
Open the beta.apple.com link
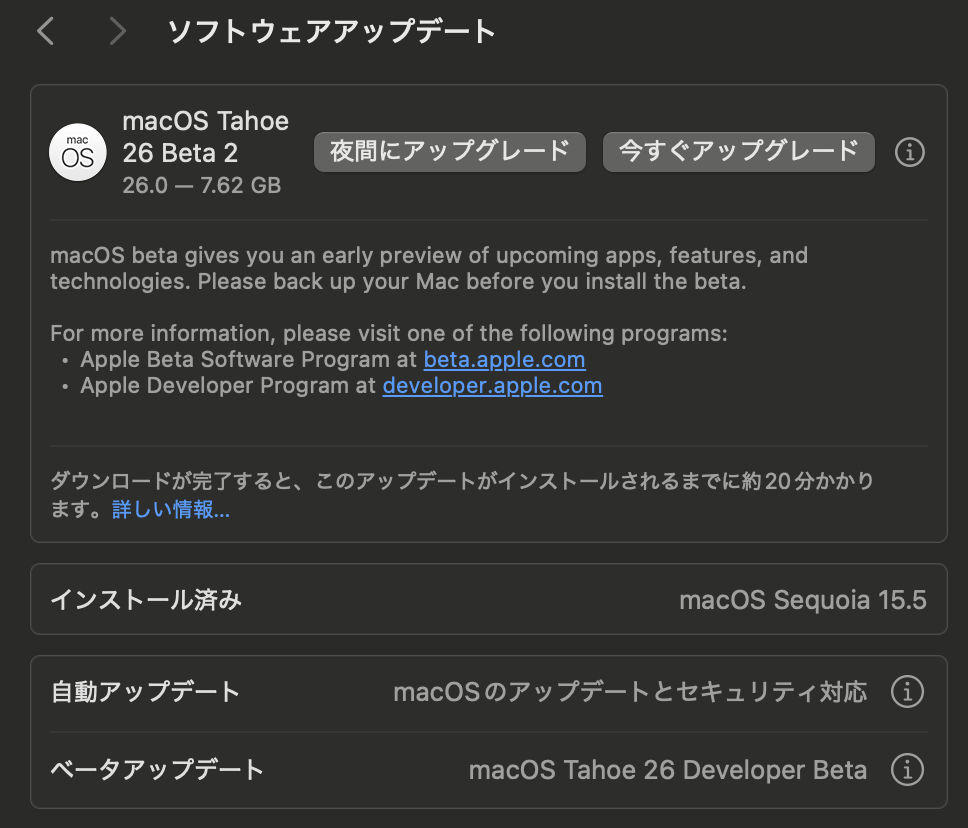pyautogui.click(x=504, y=359)
